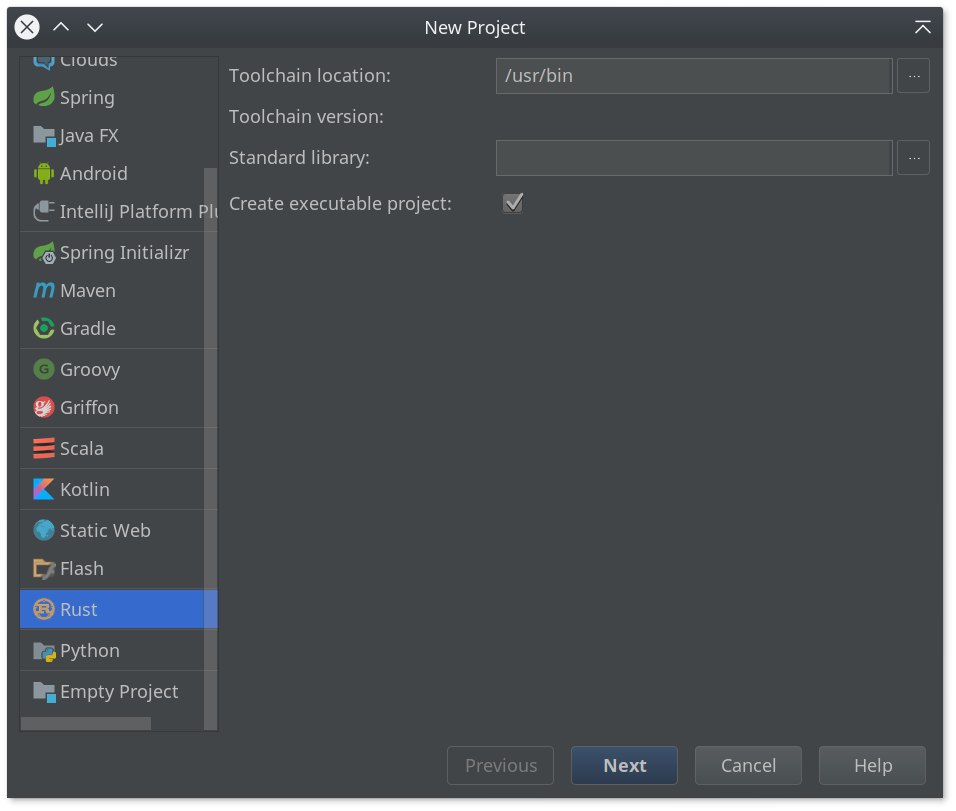Click the IntelliJ Platform Plugin icon

point(43,211)
